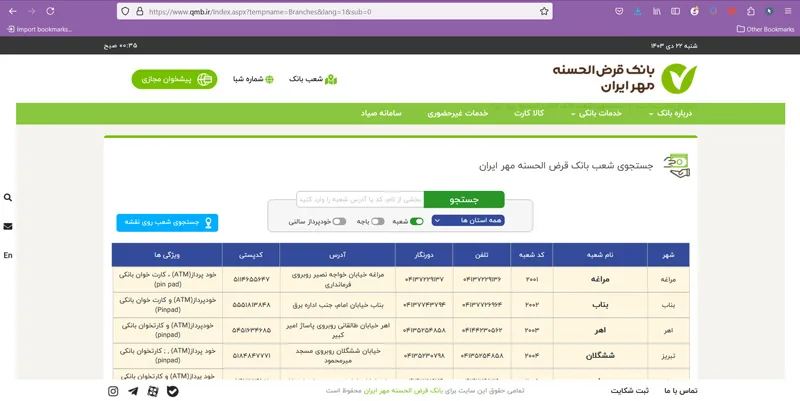
Task: Click the کد شعبه column header
Action: pos(532,255)
